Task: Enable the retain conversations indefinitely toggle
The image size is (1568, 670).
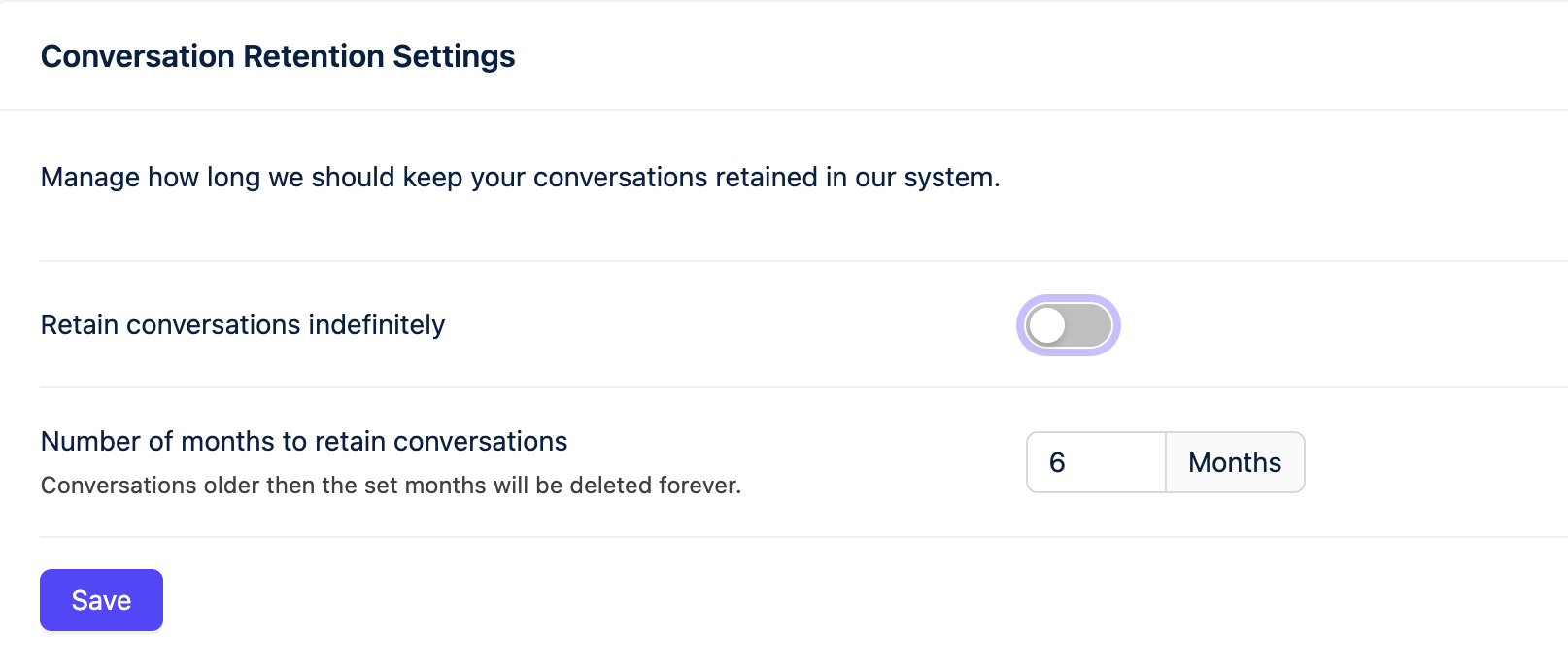Action: [1068, 326]
